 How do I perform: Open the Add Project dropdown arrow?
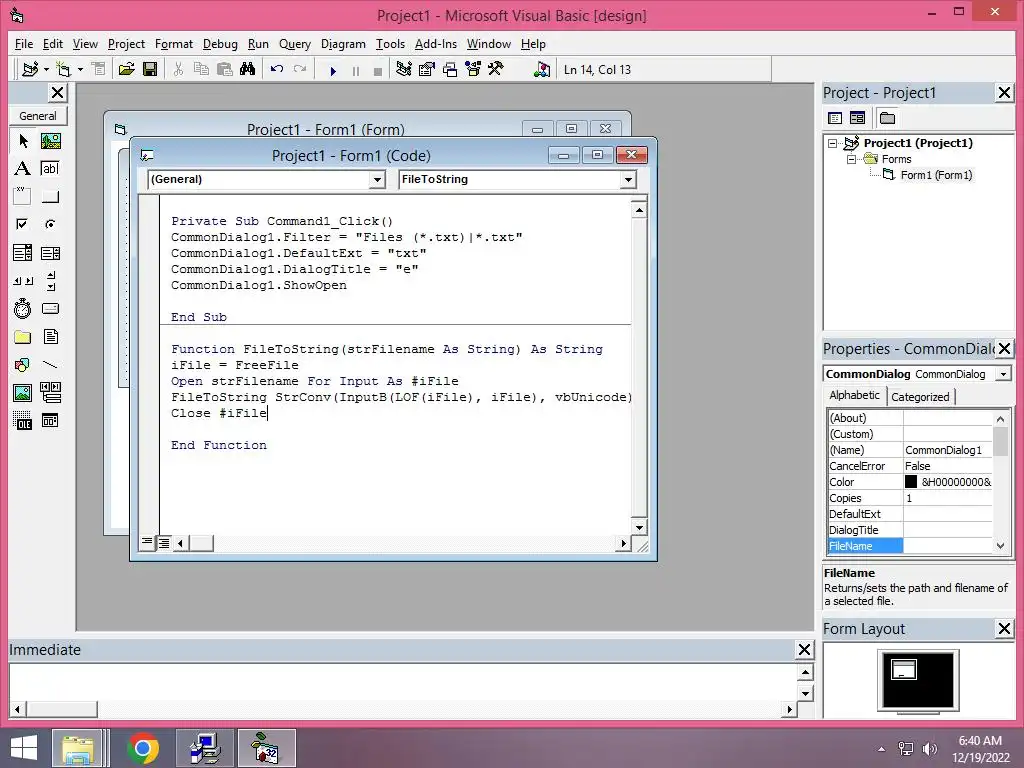46,69
